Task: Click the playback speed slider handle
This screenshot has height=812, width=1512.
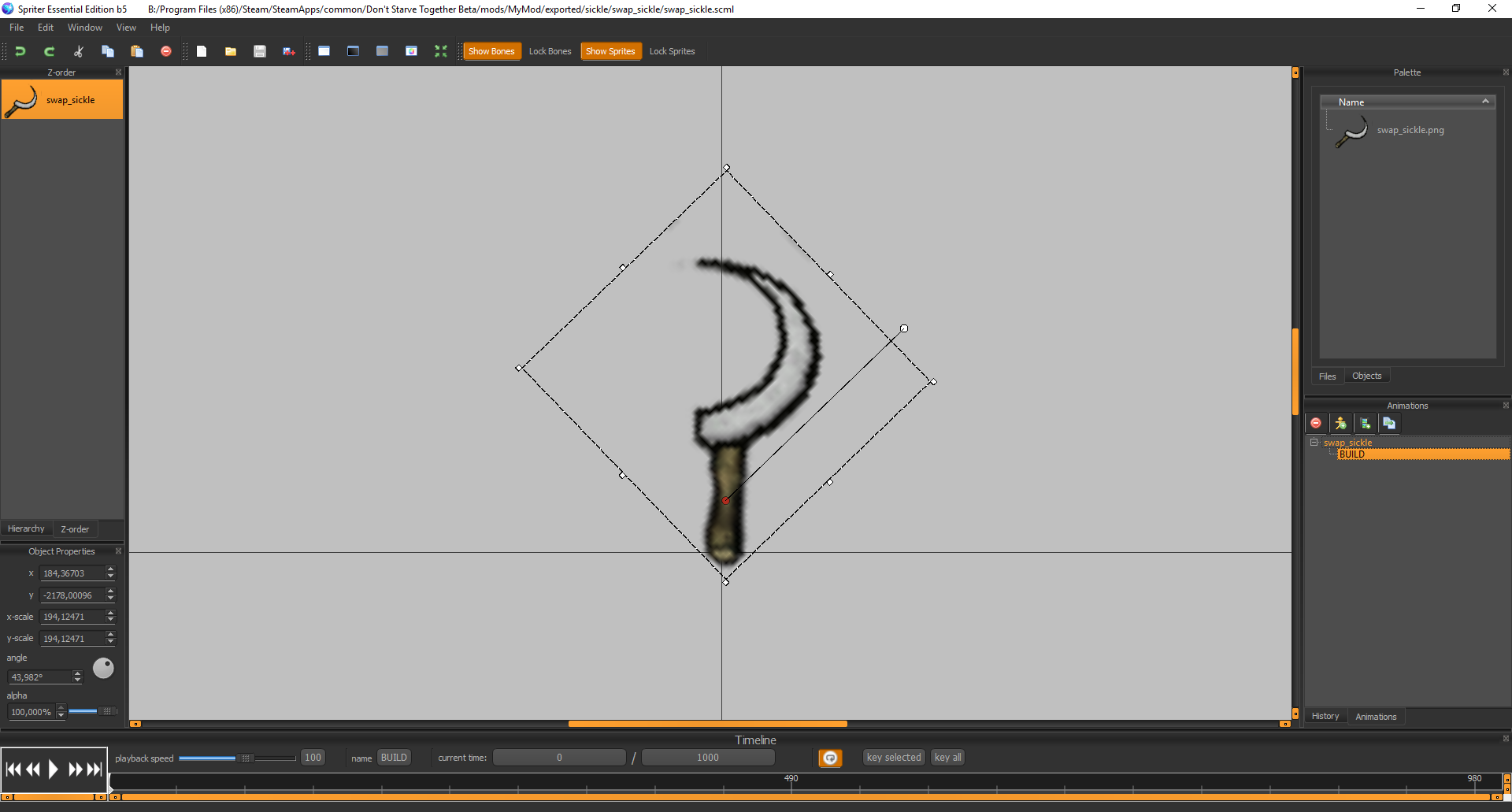Action: (246, 758)
